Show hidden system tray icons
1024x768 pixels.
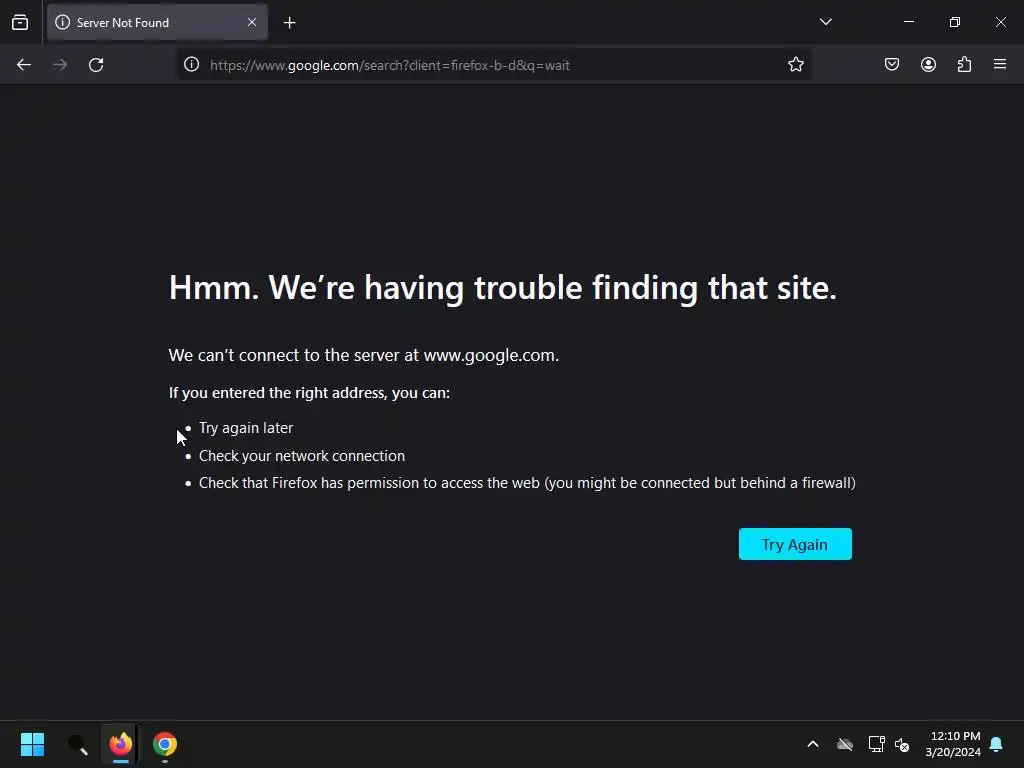813,744
